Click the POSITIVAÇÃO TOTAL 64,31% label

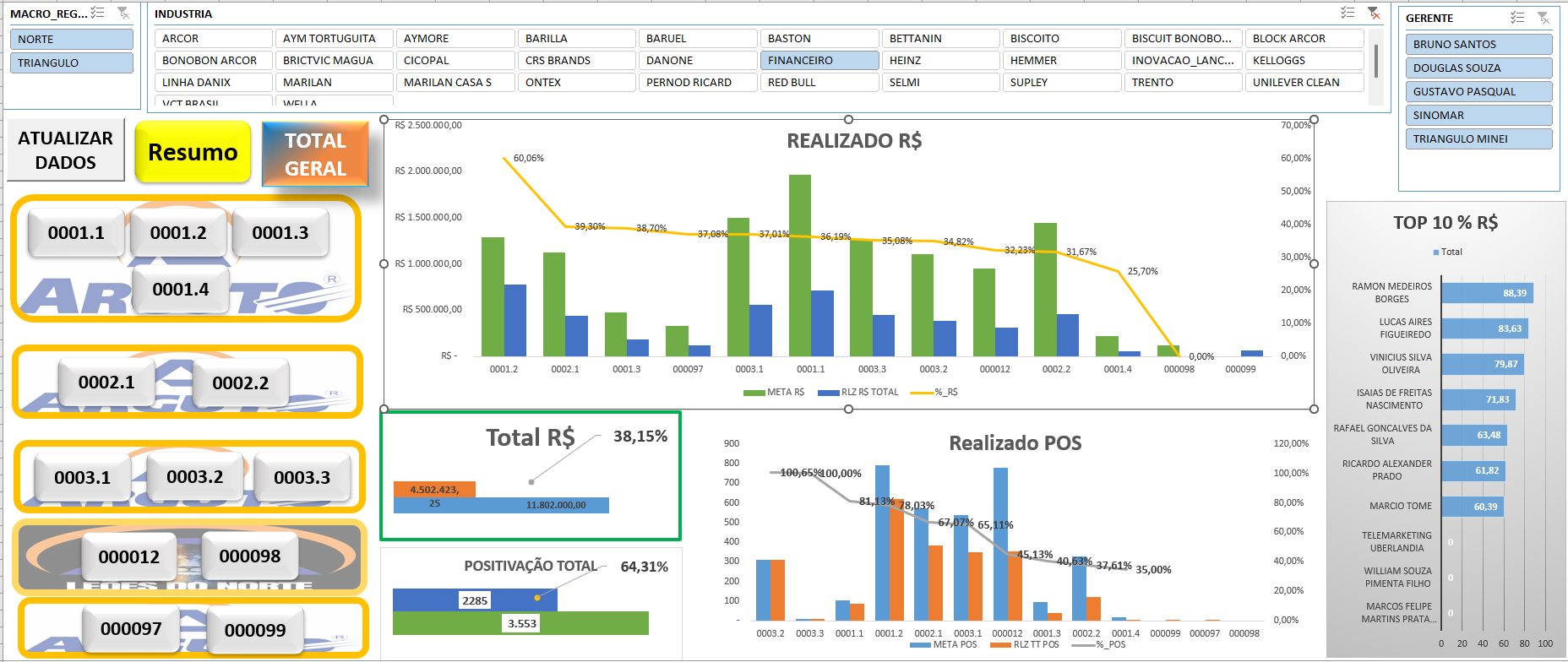tap(644, 567)
